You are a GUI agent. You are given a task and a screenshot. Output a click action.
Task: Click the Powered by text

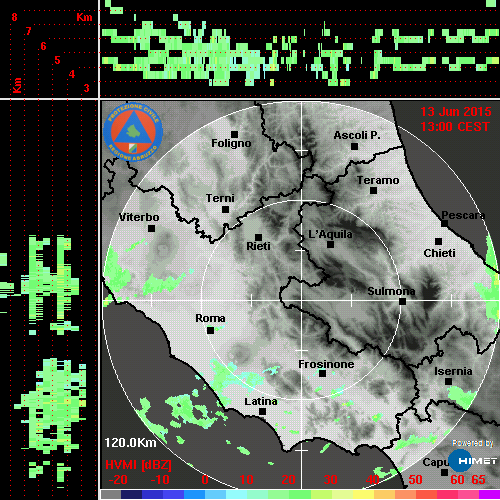(x=472, y=443)
